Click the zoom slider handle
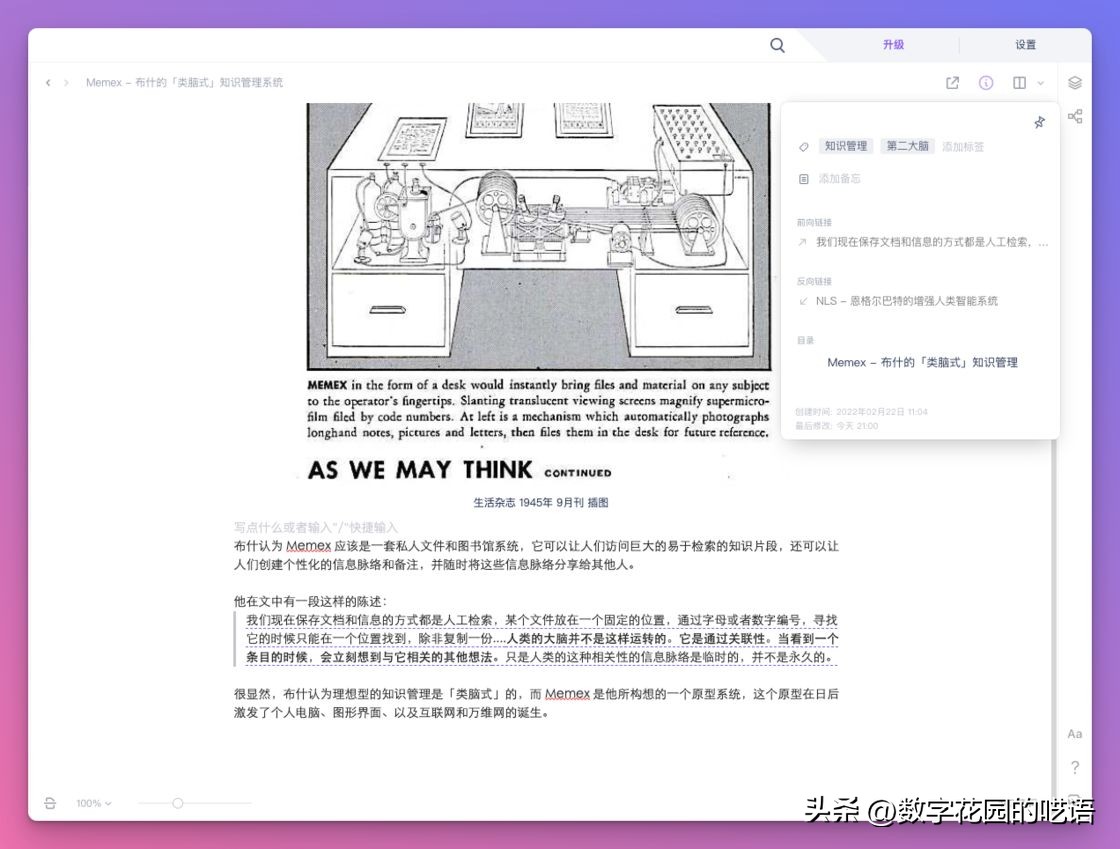1120x849 pixels. [x=178, y=803]
